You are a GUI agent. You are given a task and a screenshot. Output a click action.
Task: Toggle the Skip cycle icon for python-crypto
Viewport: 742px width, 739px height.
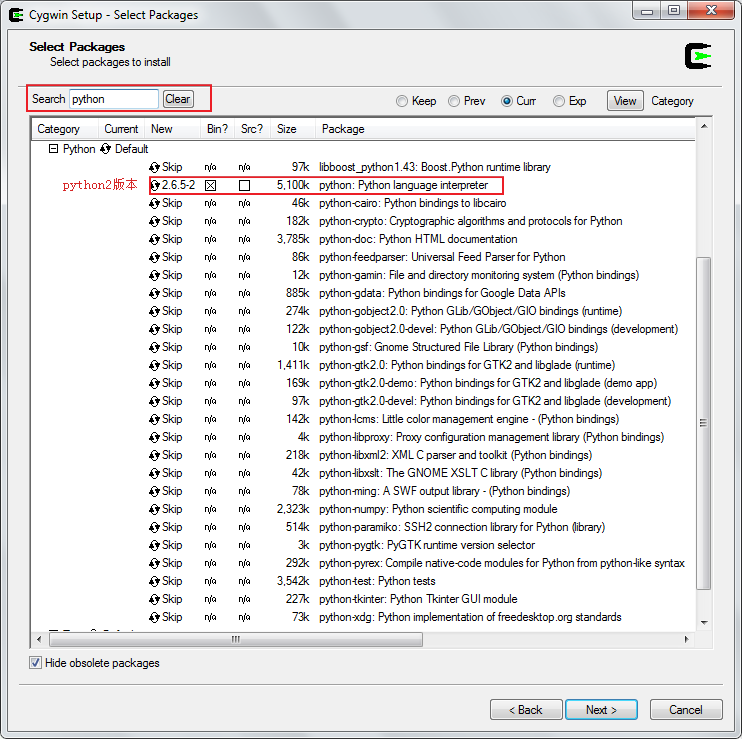(154, 221)
